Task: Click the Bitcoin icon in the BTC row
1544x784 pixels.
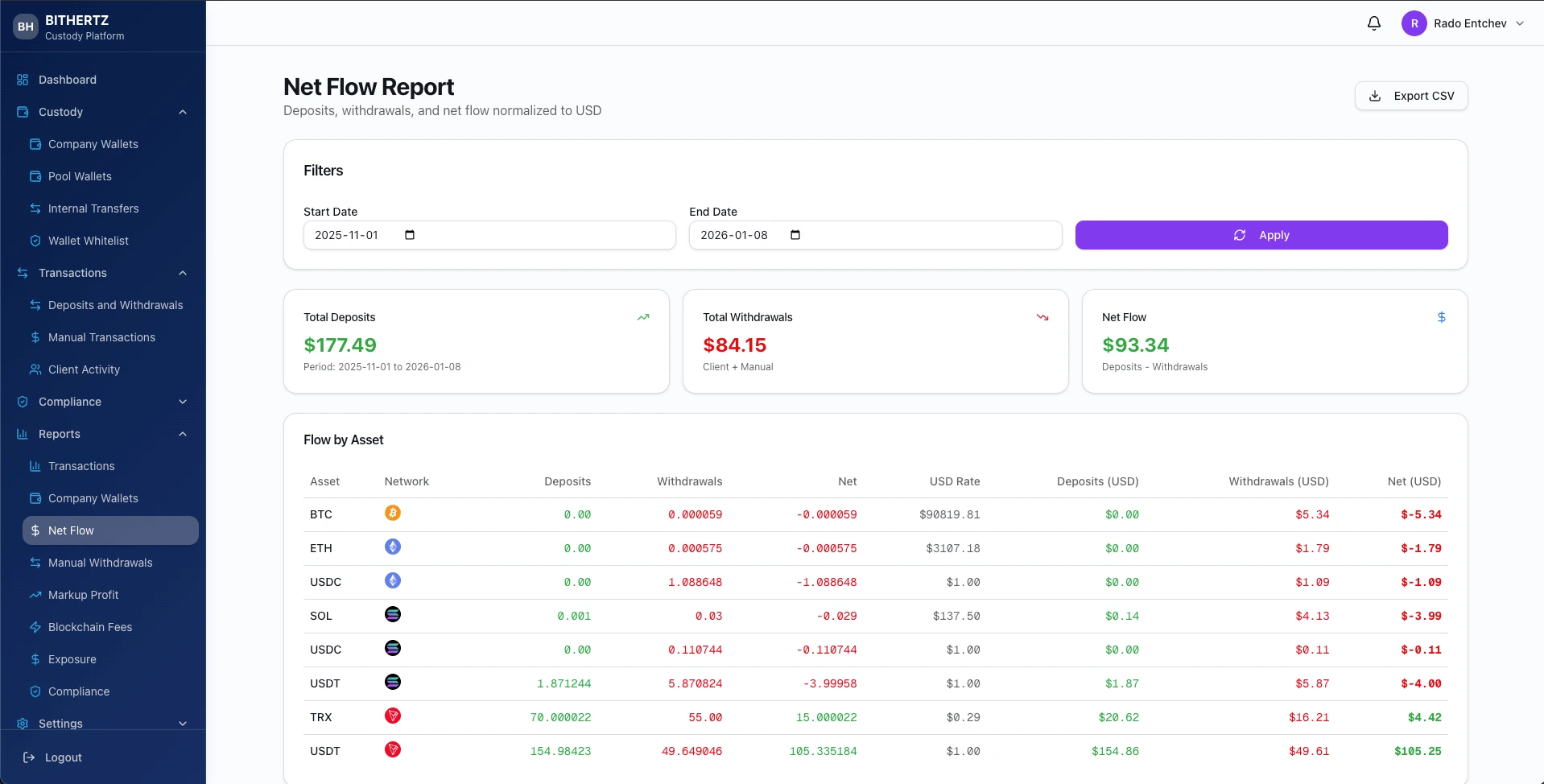Action: coord(393,513)
